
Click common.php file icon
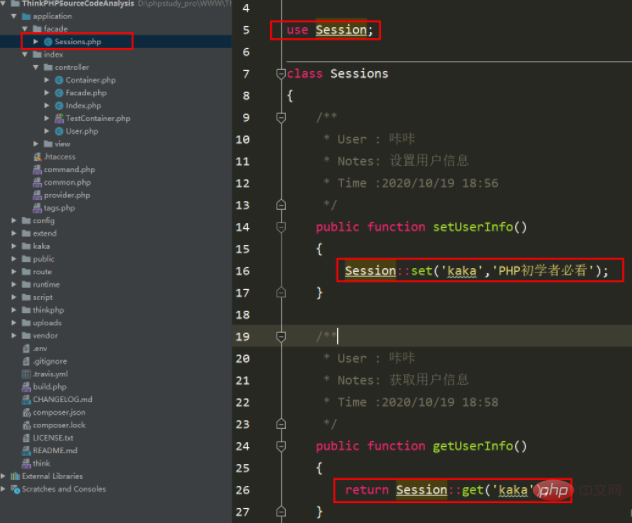pos(37,182)
